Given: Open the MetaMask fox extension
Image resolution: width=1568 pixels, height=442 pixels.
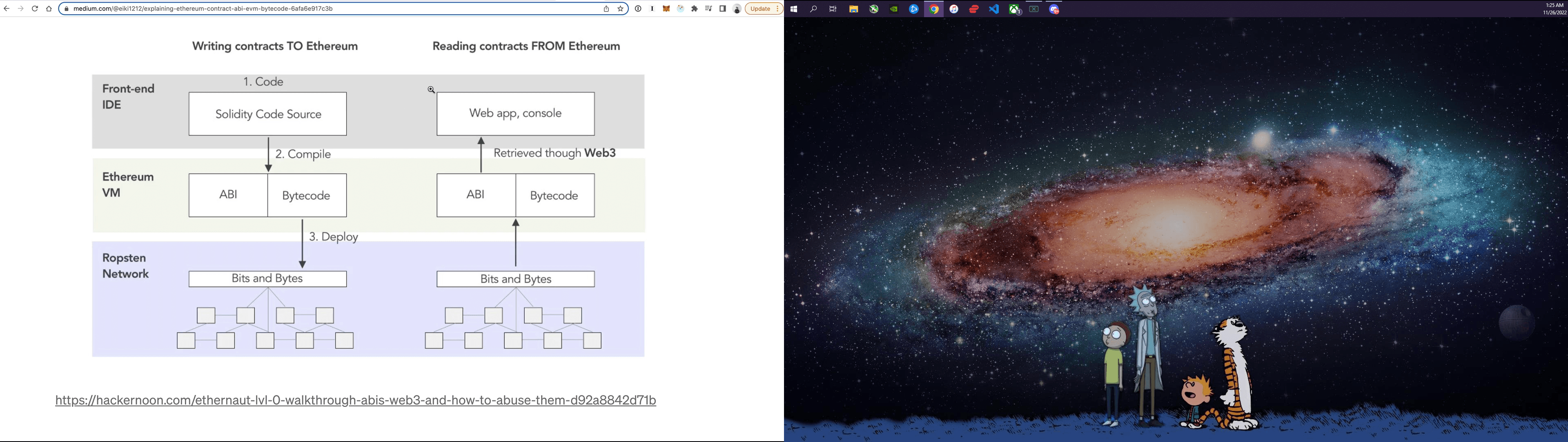Looking at the screenshot, I should (x=666, y=9).
